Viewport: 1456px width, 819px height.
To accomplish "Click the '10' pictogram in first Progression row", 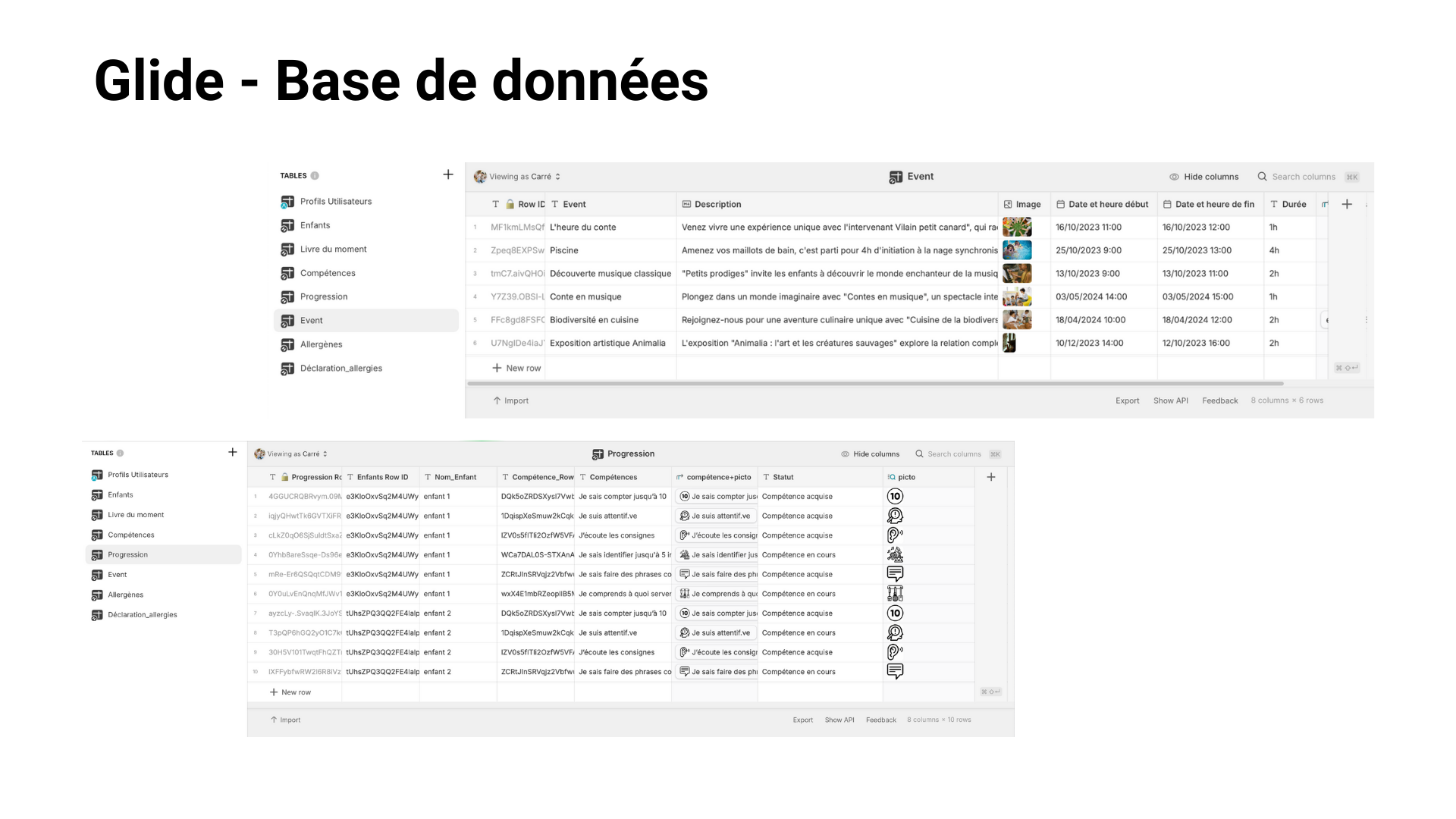I will (x=895, y=497).
